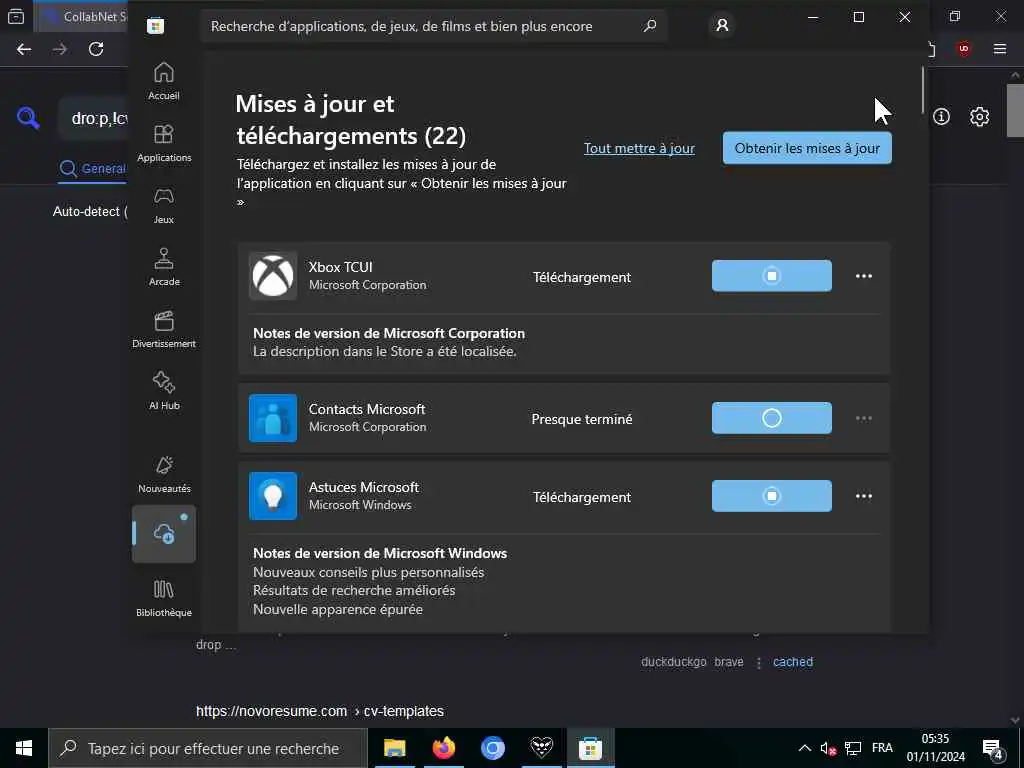
Task: Select the downloads cloud icon in sidebar
Action: 164,534
